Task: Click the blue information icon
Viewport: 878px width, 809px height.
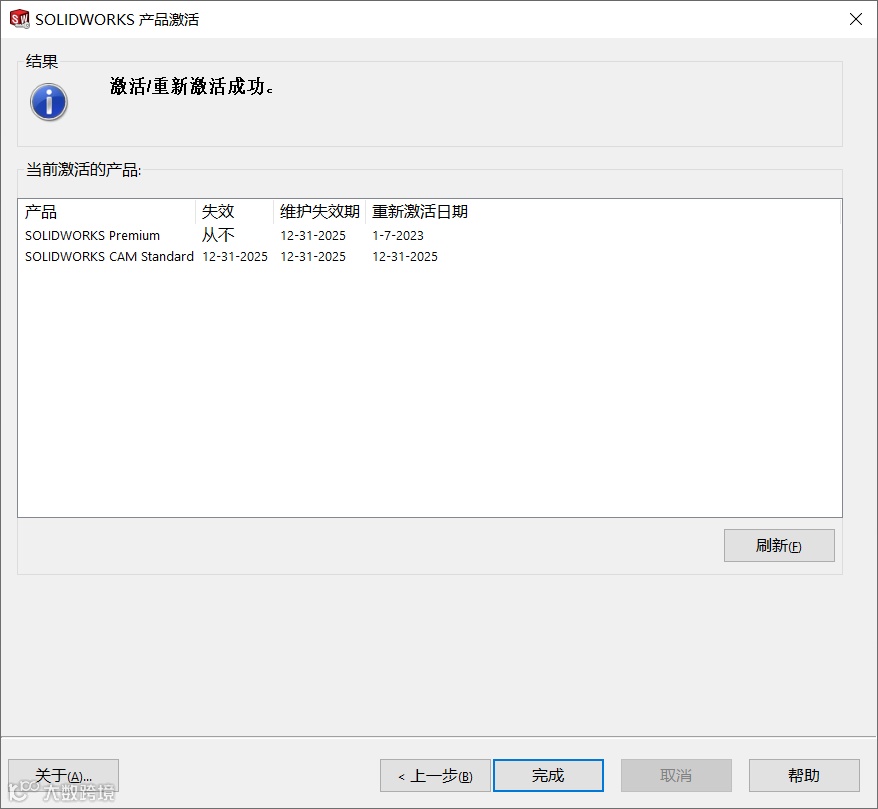Action: (x=49, y=102)
